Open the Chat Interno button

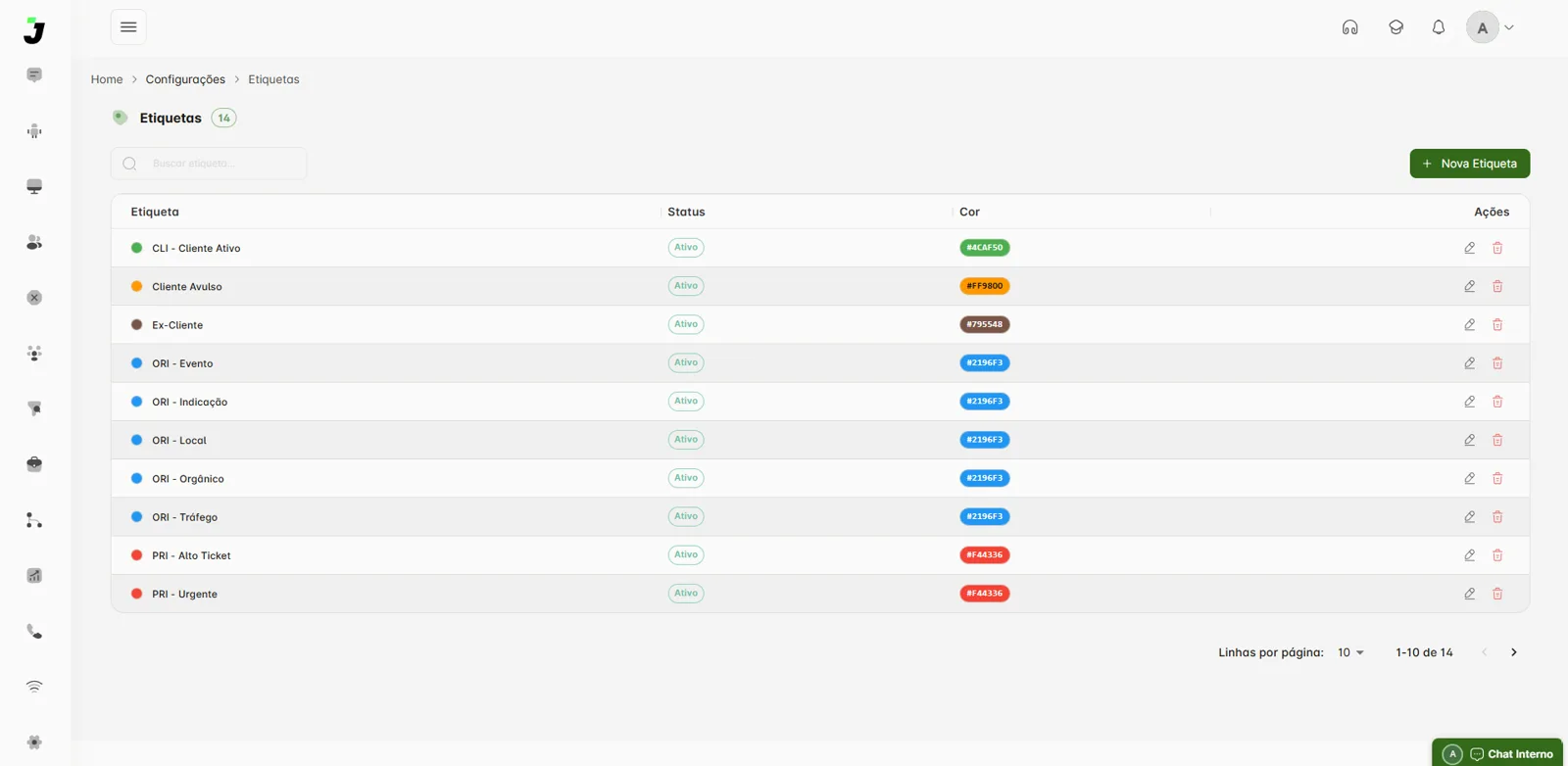click(1497, 753)
